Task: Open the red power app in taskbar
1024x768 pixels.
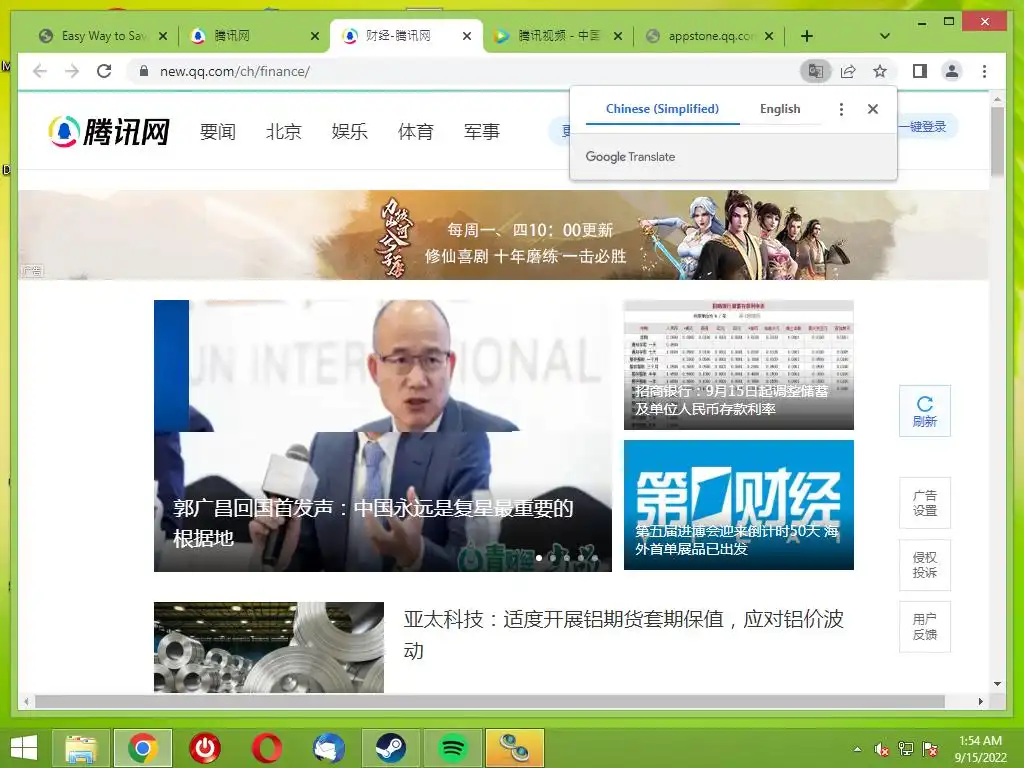Action: (205, 748)
